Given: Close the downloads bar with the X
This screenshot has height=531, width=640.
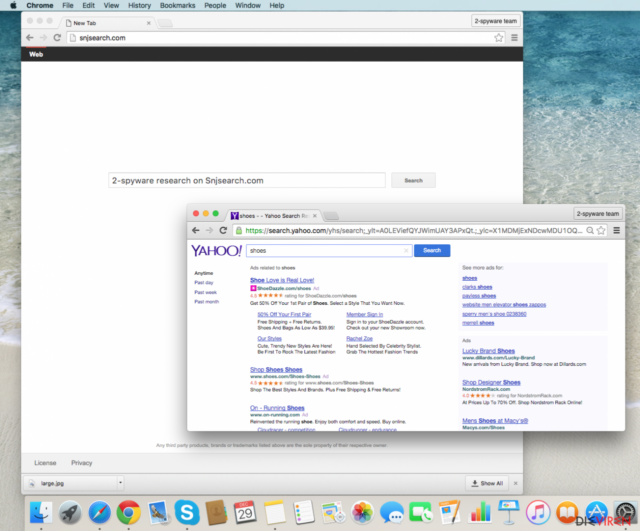Looking at the screenshot, I should 516,483.
